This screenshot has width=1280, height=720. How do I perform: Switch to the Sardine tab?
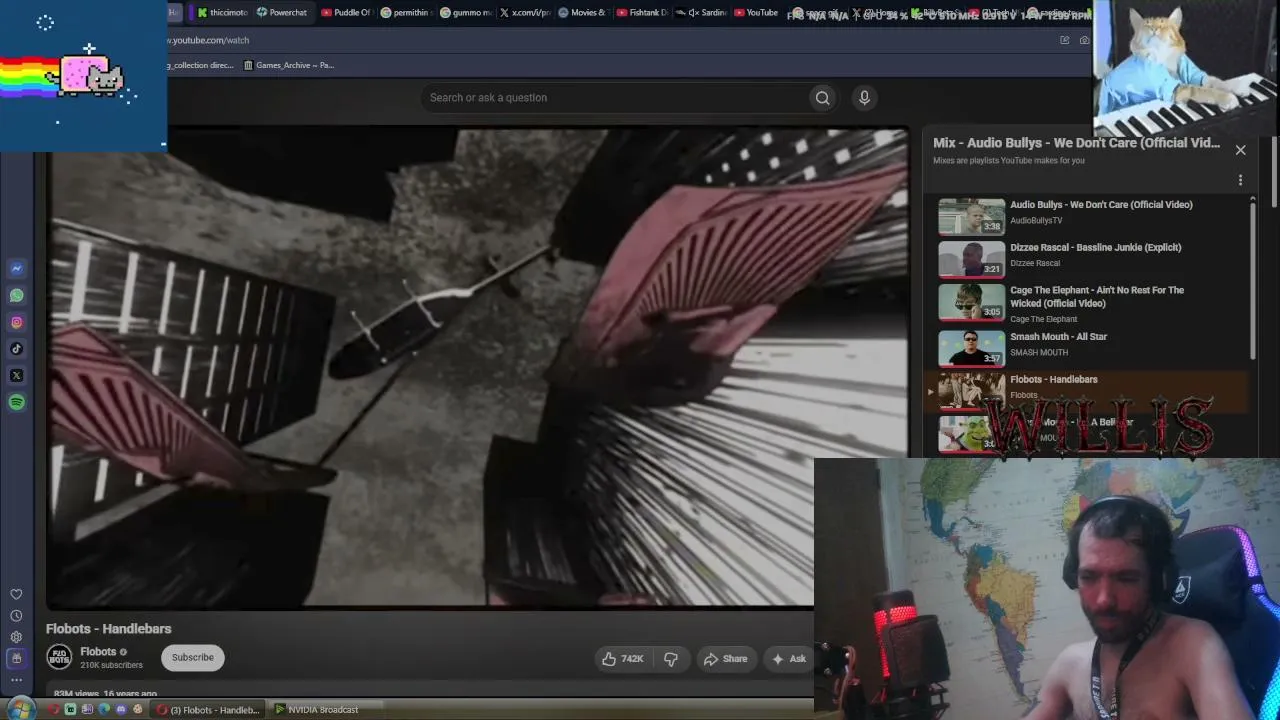(x=701, y=13)
